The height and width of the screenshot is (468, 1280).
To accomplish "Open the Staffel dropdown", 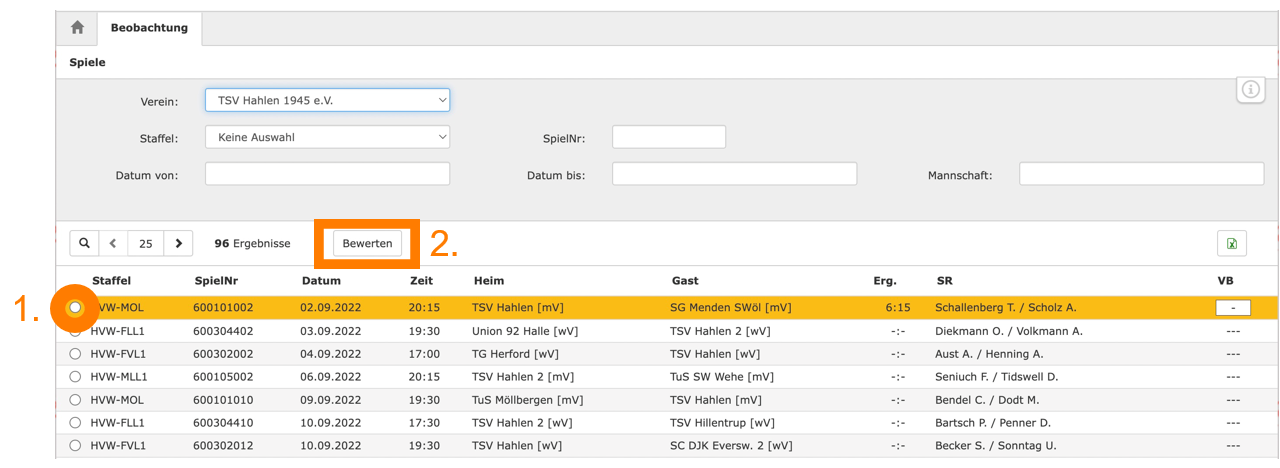I will [327, 137].
